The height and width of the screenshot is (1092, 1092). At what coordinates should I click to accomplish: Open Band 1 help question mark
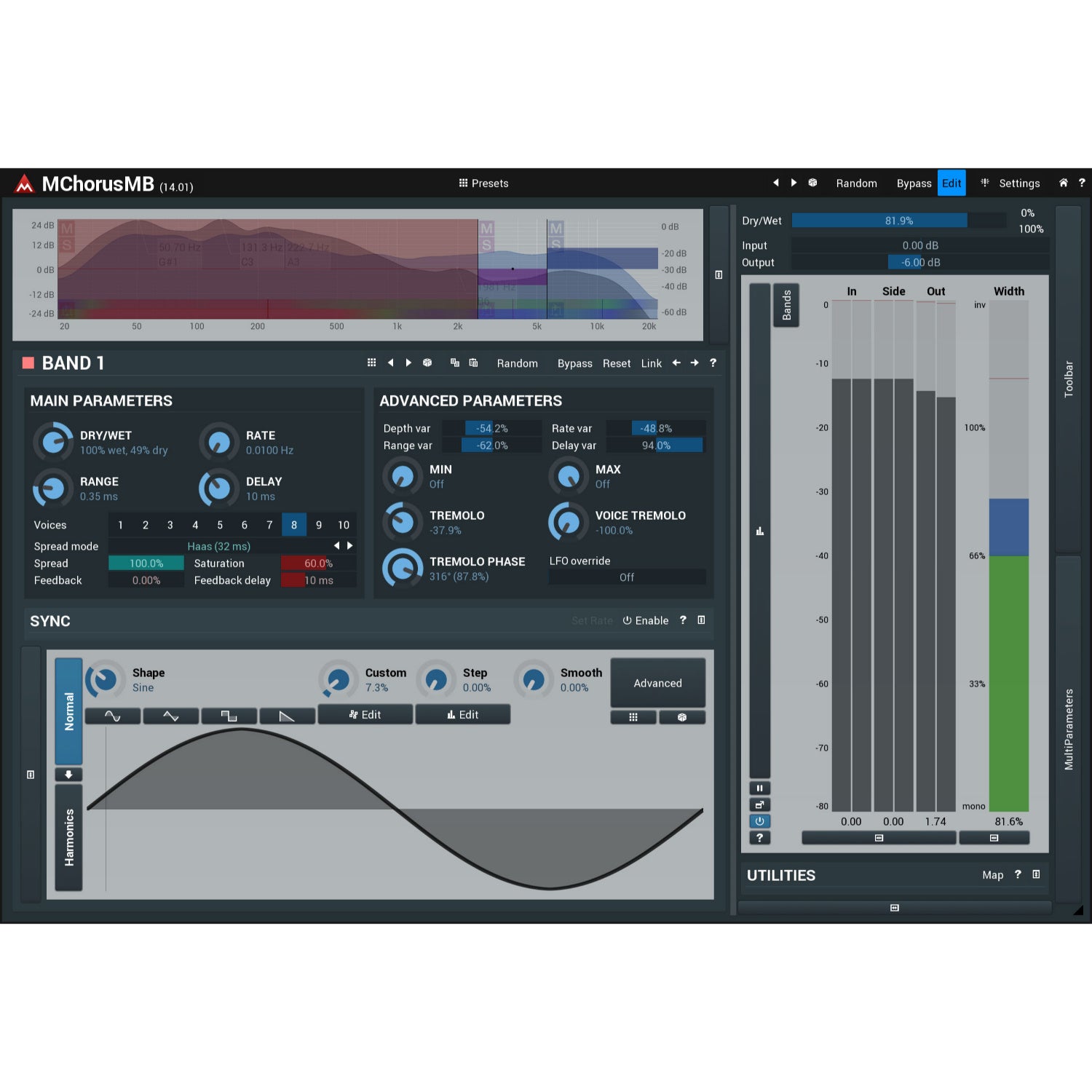pos(713,363)
